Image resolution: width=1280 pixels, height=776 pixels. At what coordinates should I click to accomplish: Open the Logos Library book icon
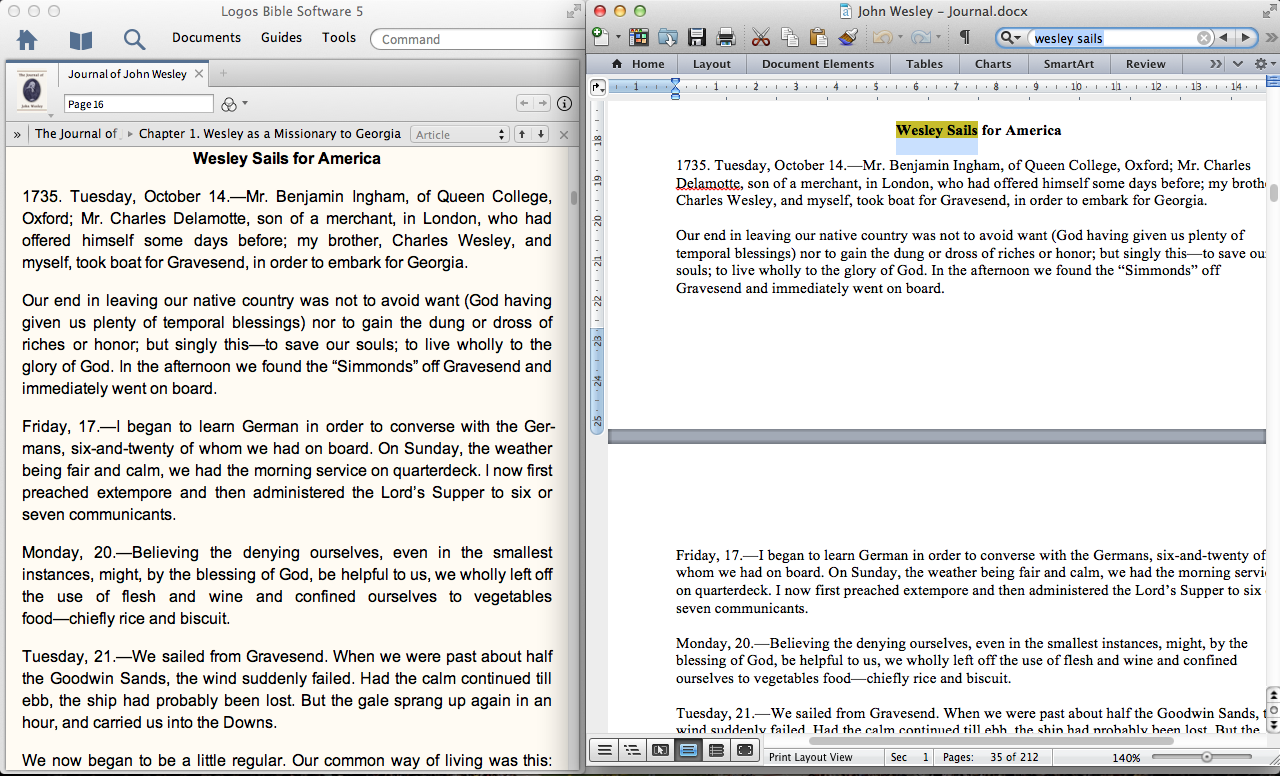point(81,40)
